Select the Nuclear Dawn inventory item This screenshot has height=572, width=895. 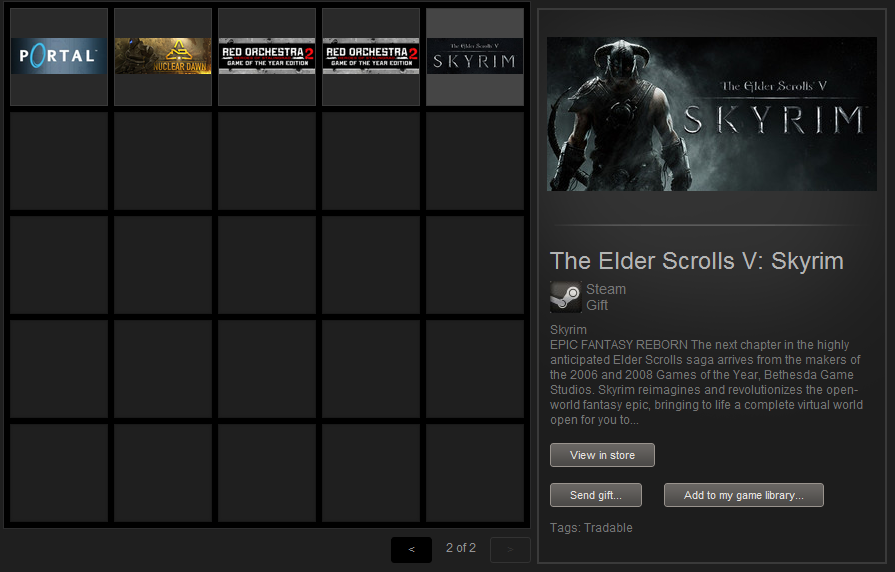pyautogui.click(x=163, y=57)
